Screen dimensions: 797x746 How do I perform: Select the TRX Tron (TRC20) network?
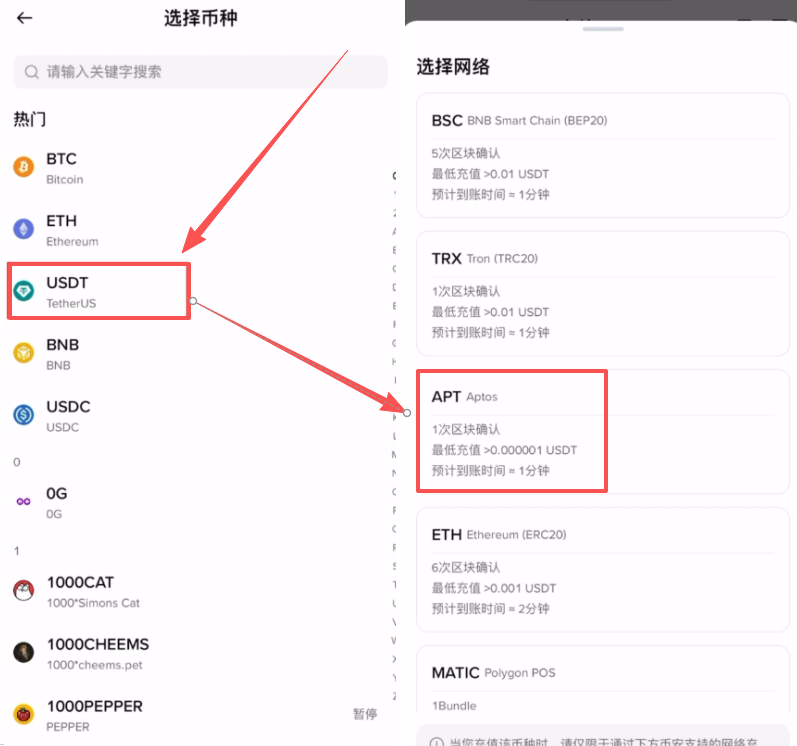pyautogui.click(x=602, y=295)
